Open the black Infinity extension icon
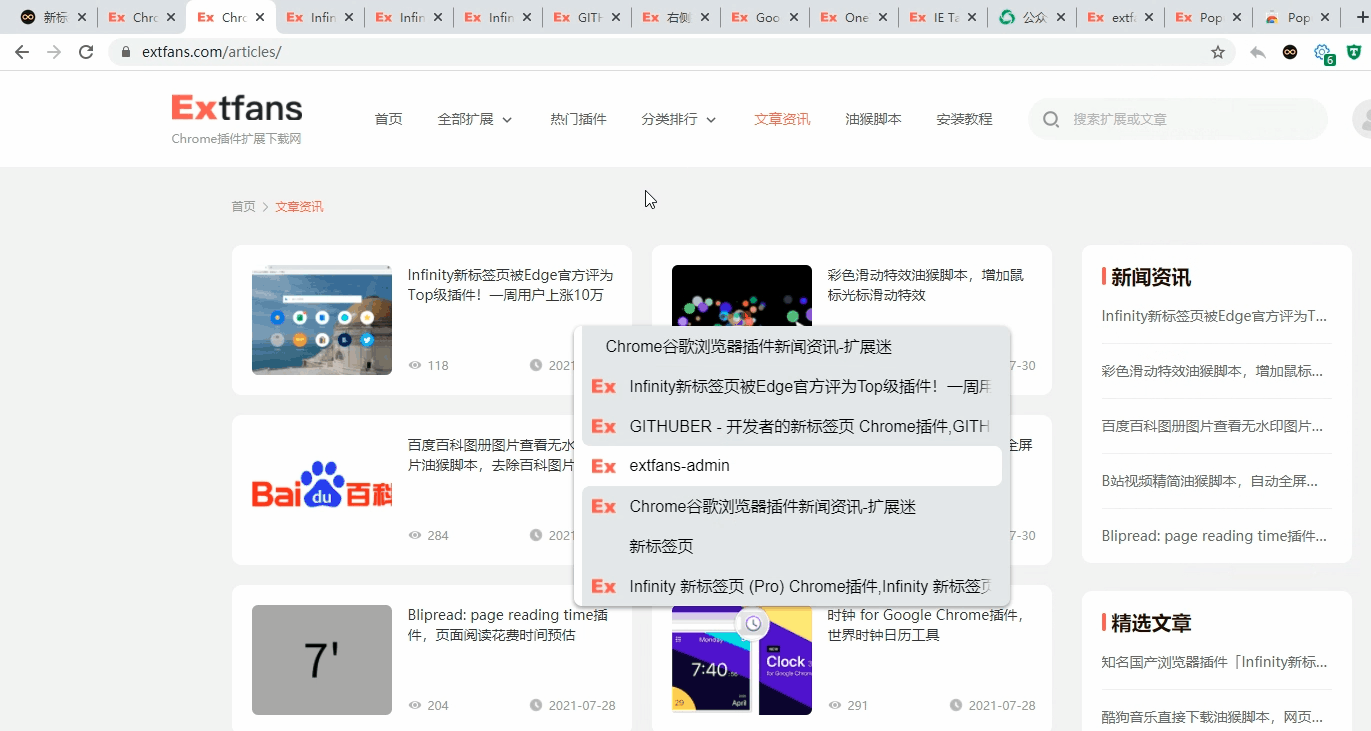The height and width of the screenshot is (731, 1371). [x=1290, y=52]
